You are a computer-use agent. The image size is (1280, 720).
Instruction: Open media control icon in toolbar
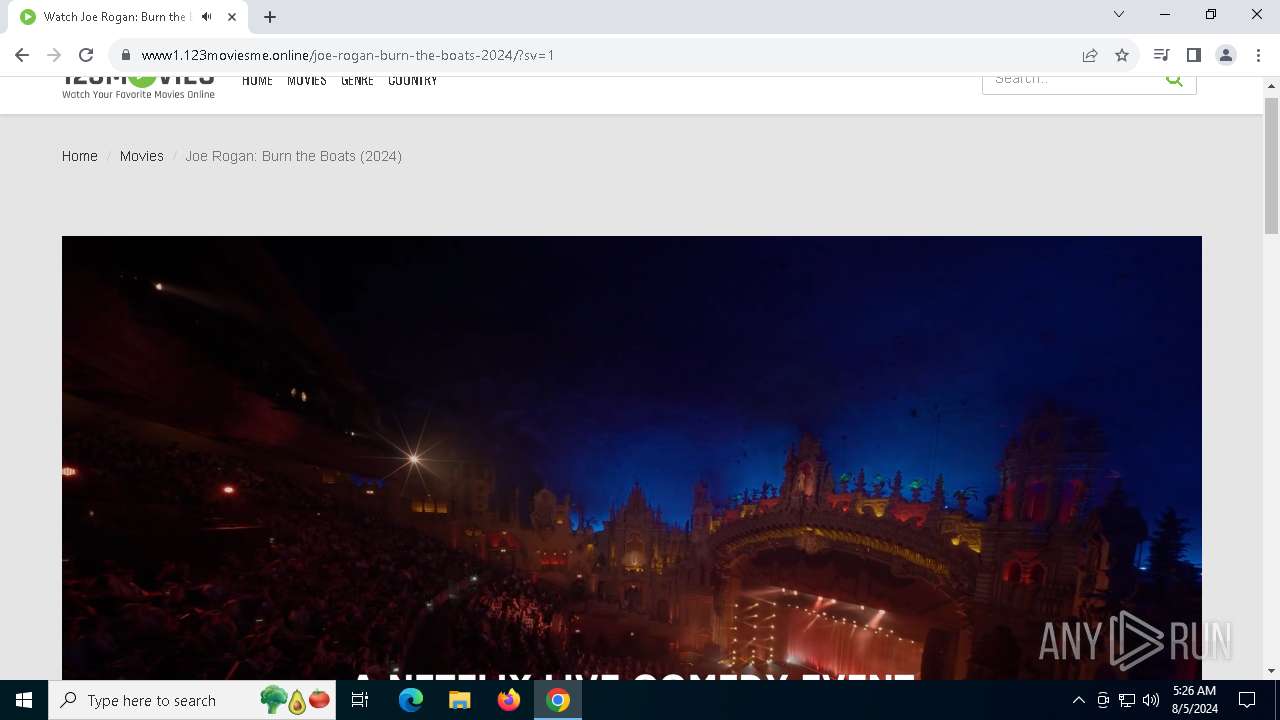coord(1161,55)
